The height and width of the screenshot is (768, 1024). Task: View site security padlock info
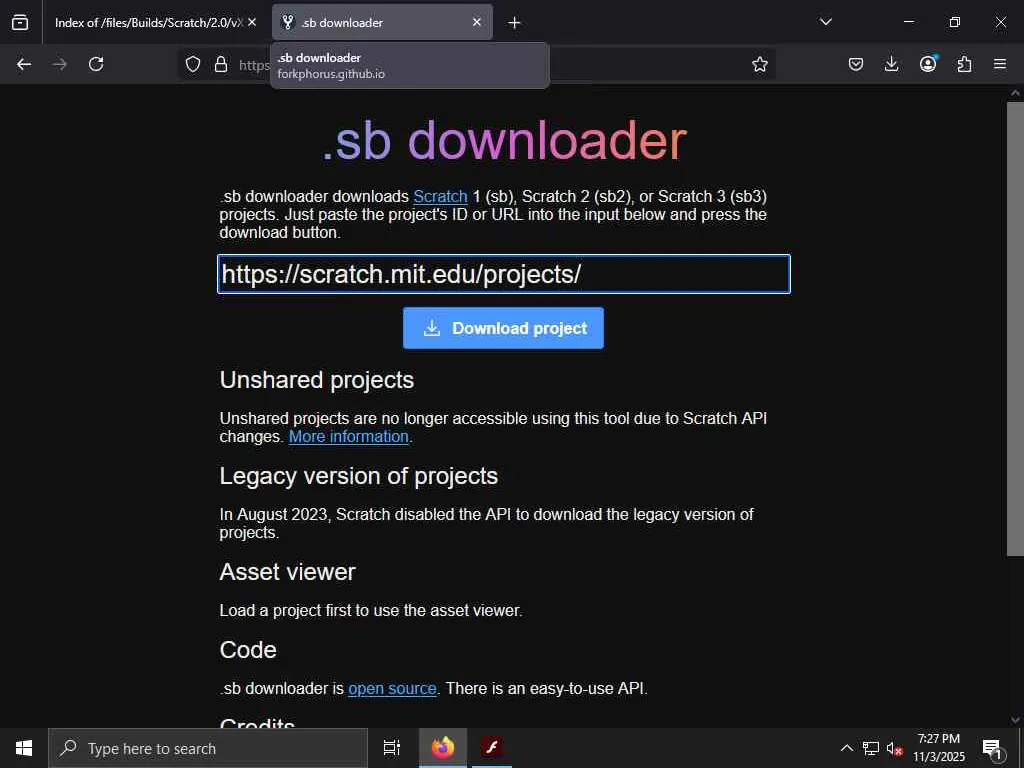pyautogui.click(x=221, y=64)
